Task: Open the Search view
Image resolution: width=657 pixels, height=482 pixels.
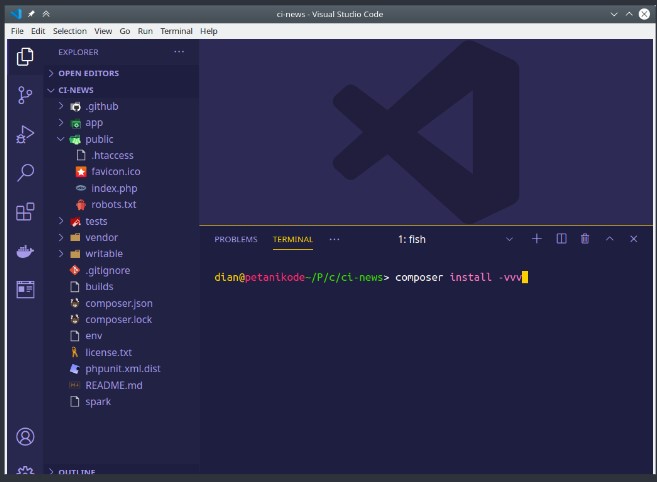Action: coord(25,172)
